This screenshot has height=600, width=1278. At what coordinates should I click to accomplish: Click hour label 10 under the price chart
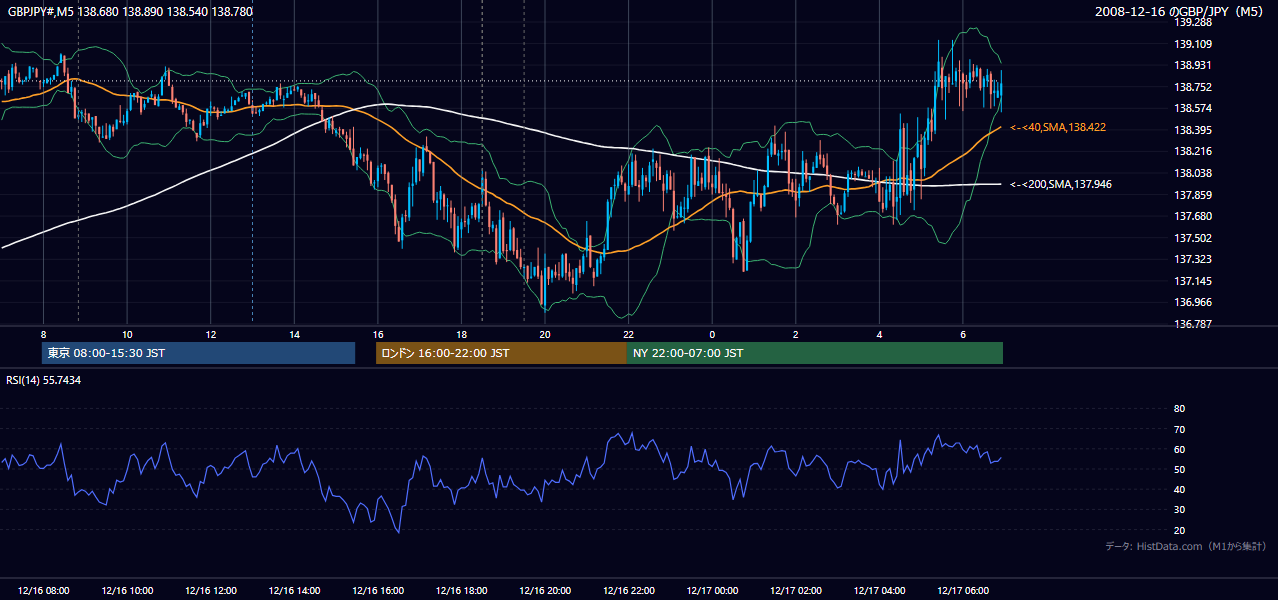pyautogui.click(x=127, y=334)
